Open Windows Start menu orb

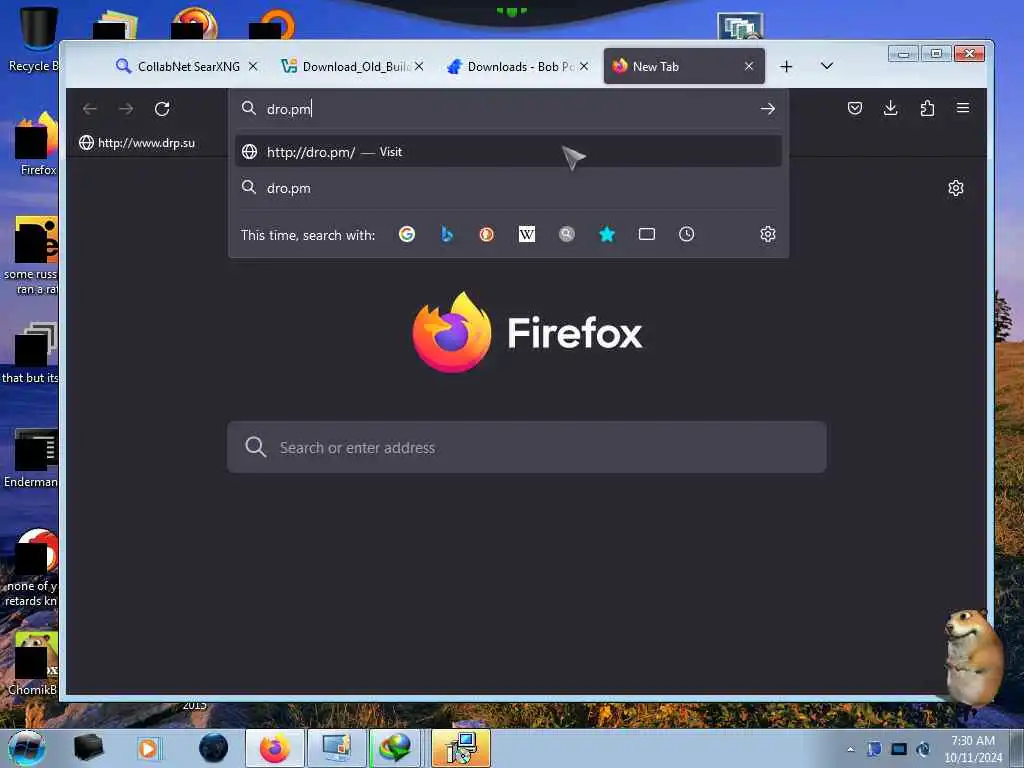pyautogui.click(x=27, y=748)
